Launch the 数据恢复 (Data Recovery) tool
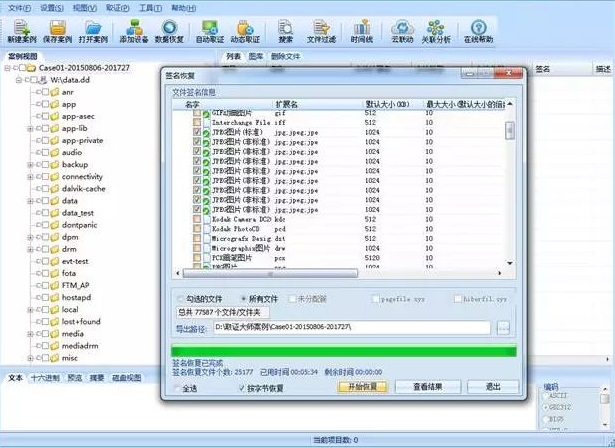Image resolution: width=615 pixels, height=448 pixels. pos(171,28)
